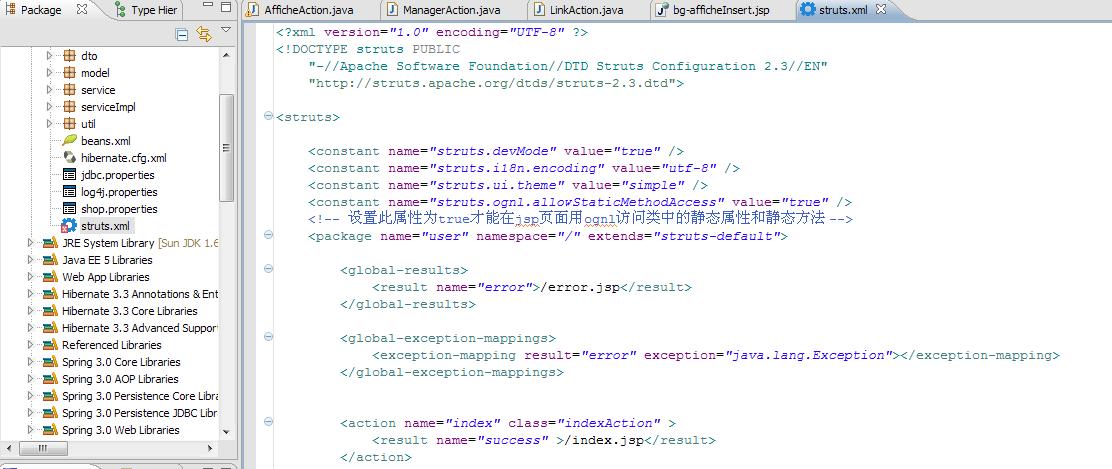Click the log4j.properties file icon
Image resolution: width=1112 pixels, height=469 pixels.
pyautogui.click(x=69, y=192)
